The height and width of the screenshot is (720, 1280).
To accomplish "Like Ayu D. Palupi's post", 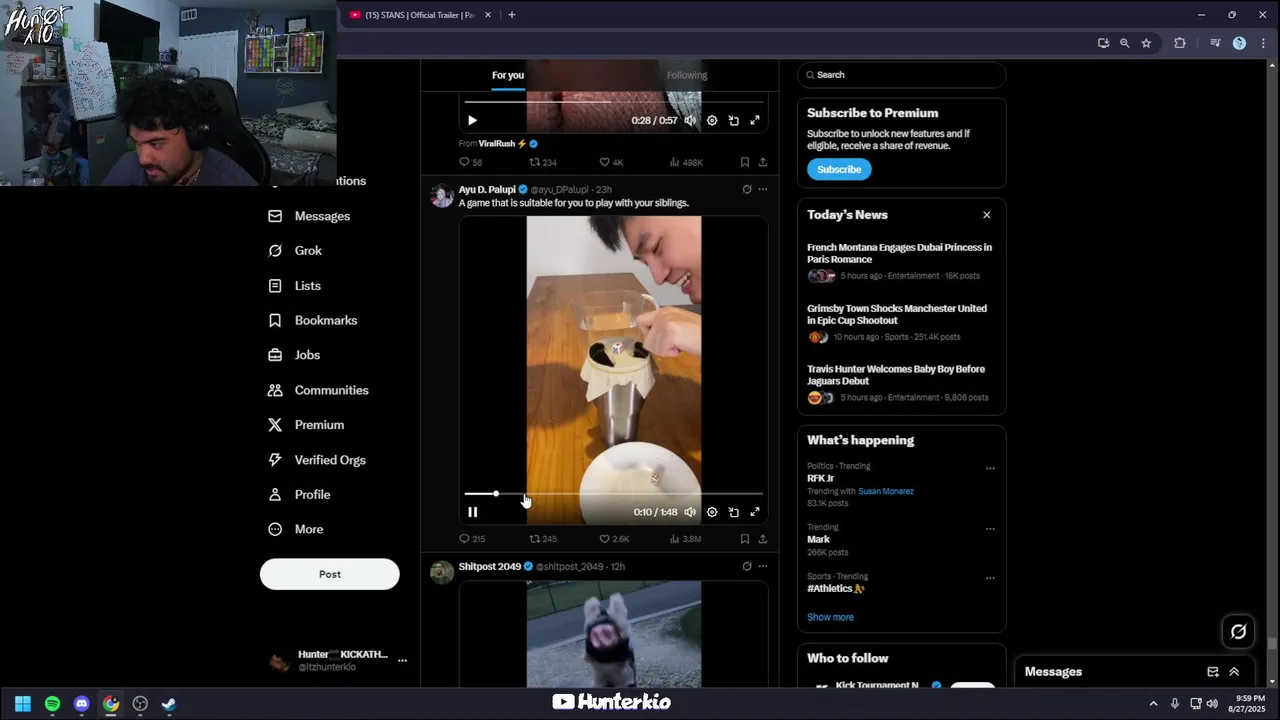I will pos(614,539).
